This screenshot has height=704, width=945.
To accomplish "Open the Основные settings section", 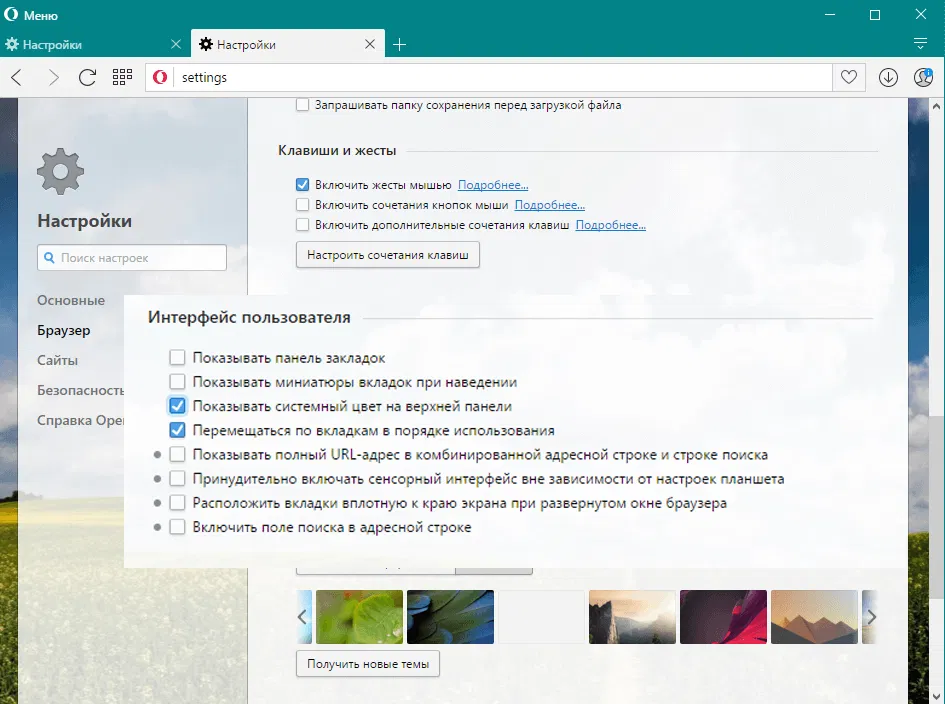I will pos(71,300).
